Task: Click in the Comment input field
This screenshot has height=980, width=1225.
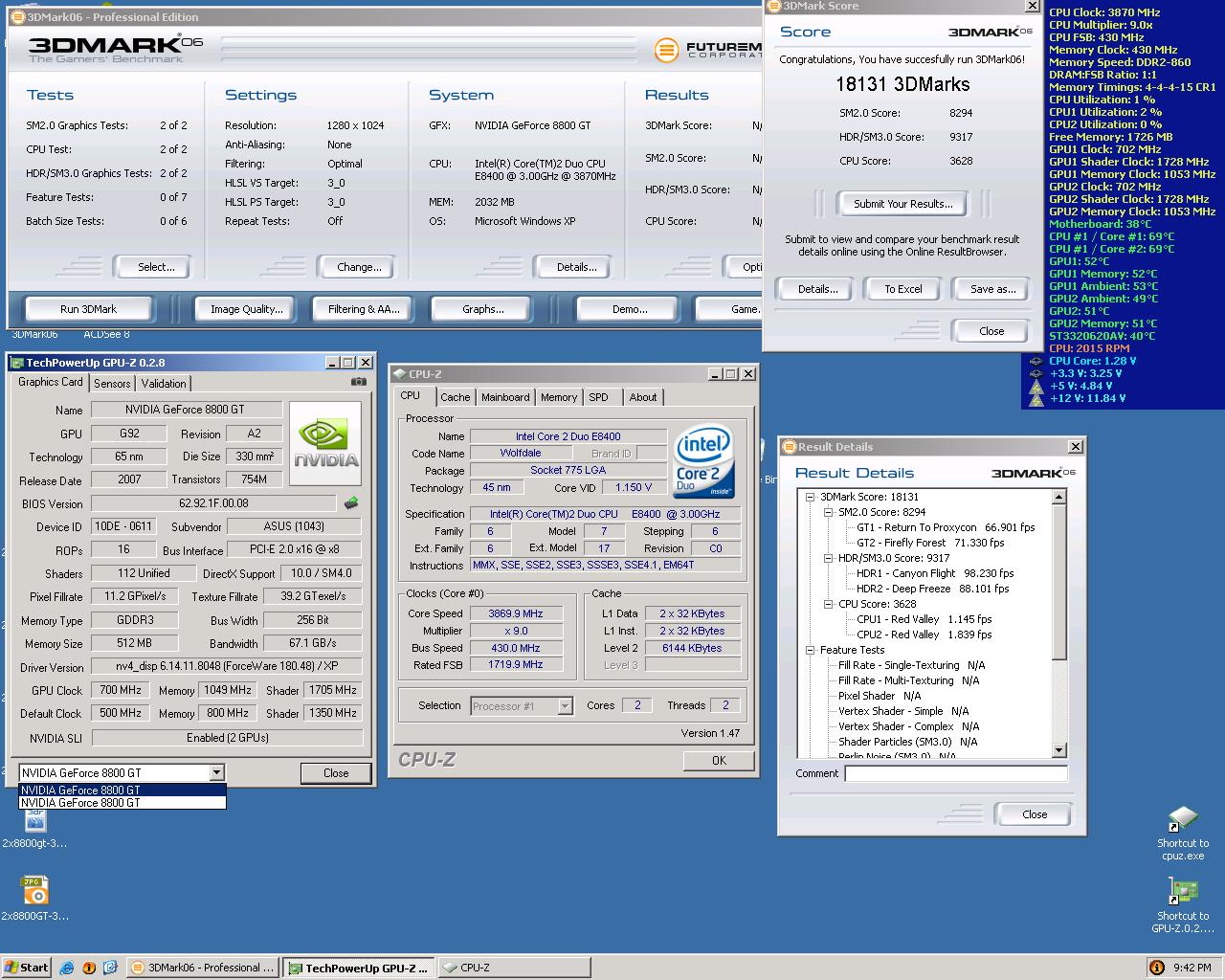Action: tap(956, 773)
